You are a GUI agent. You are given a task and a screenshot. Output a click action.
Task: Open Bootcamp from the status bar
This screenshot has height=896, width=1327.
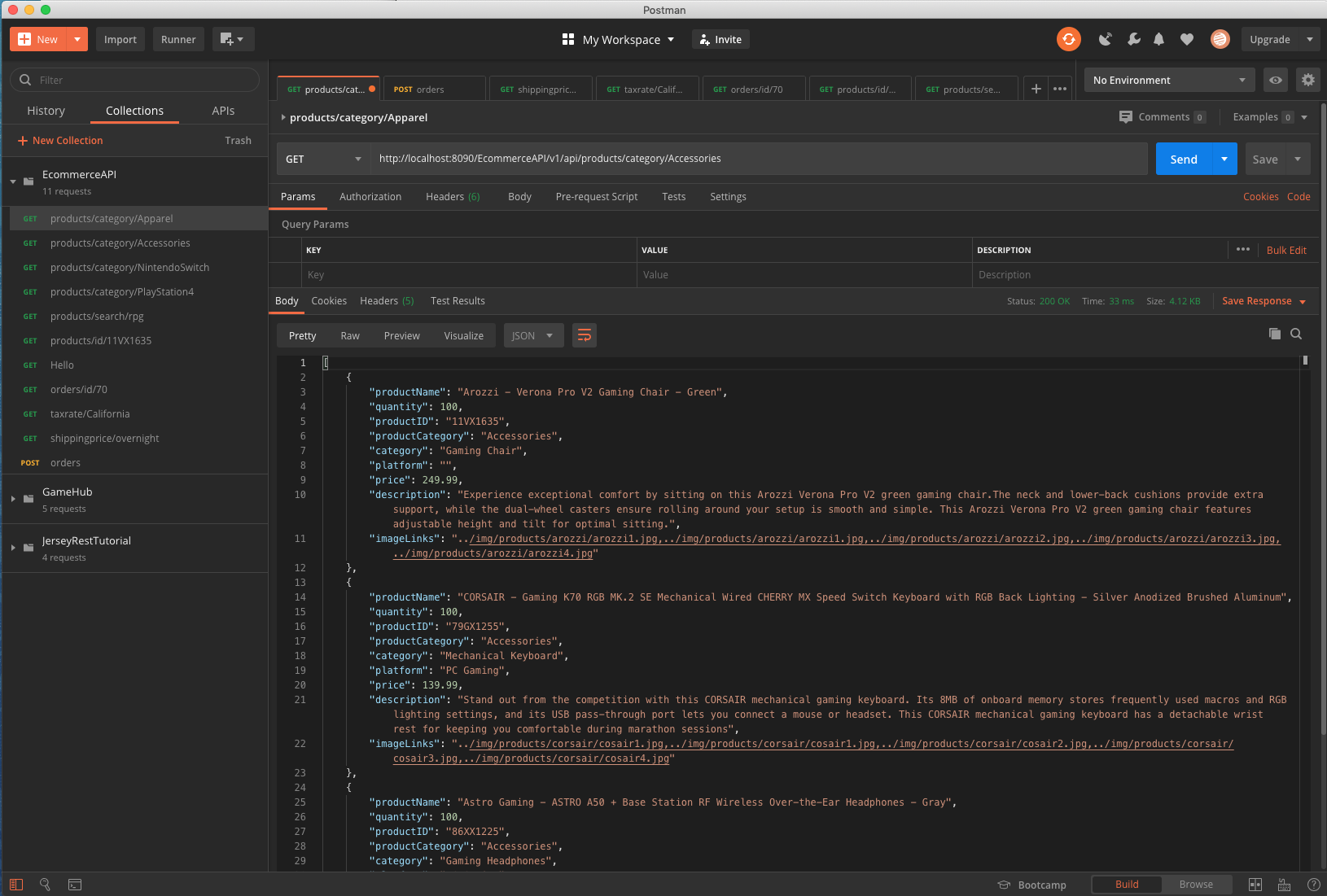tap(1031, 885)
